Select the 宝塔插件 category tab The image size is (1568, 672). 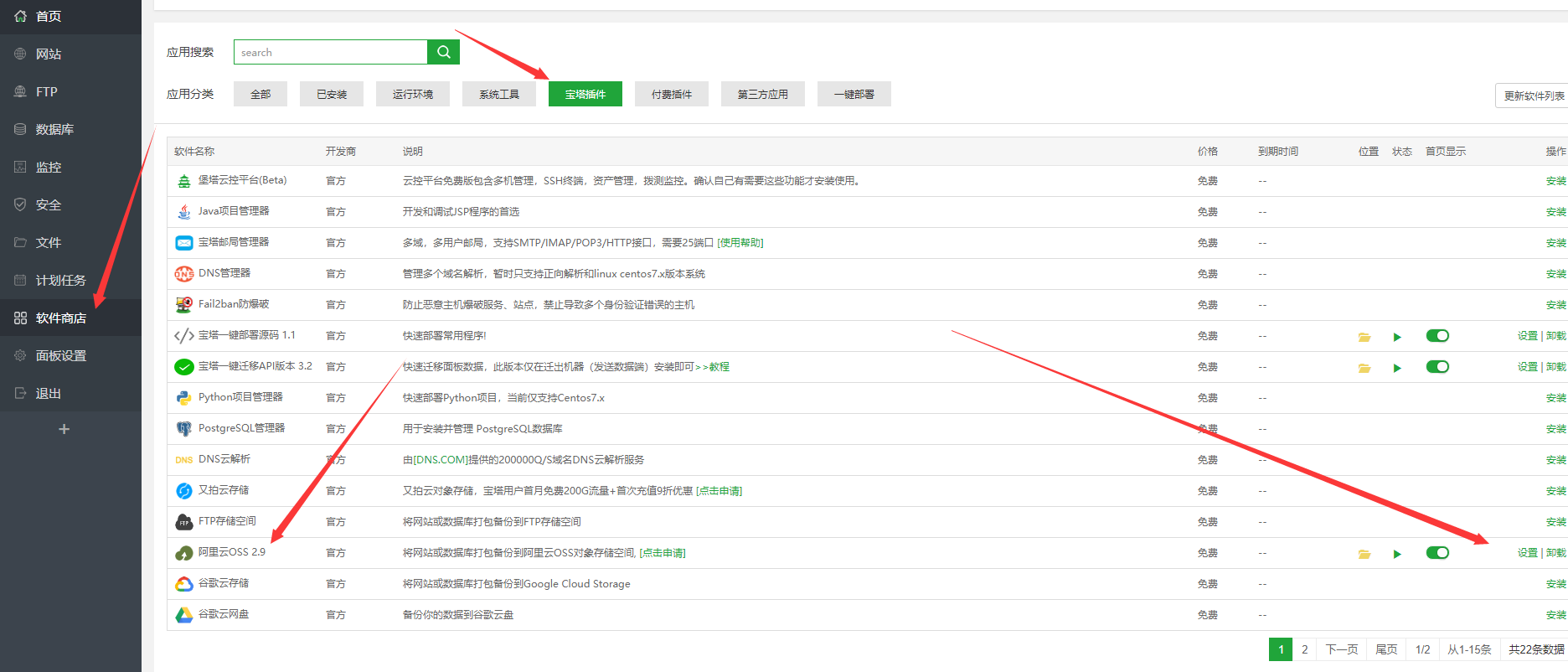[x=585, y=94]
